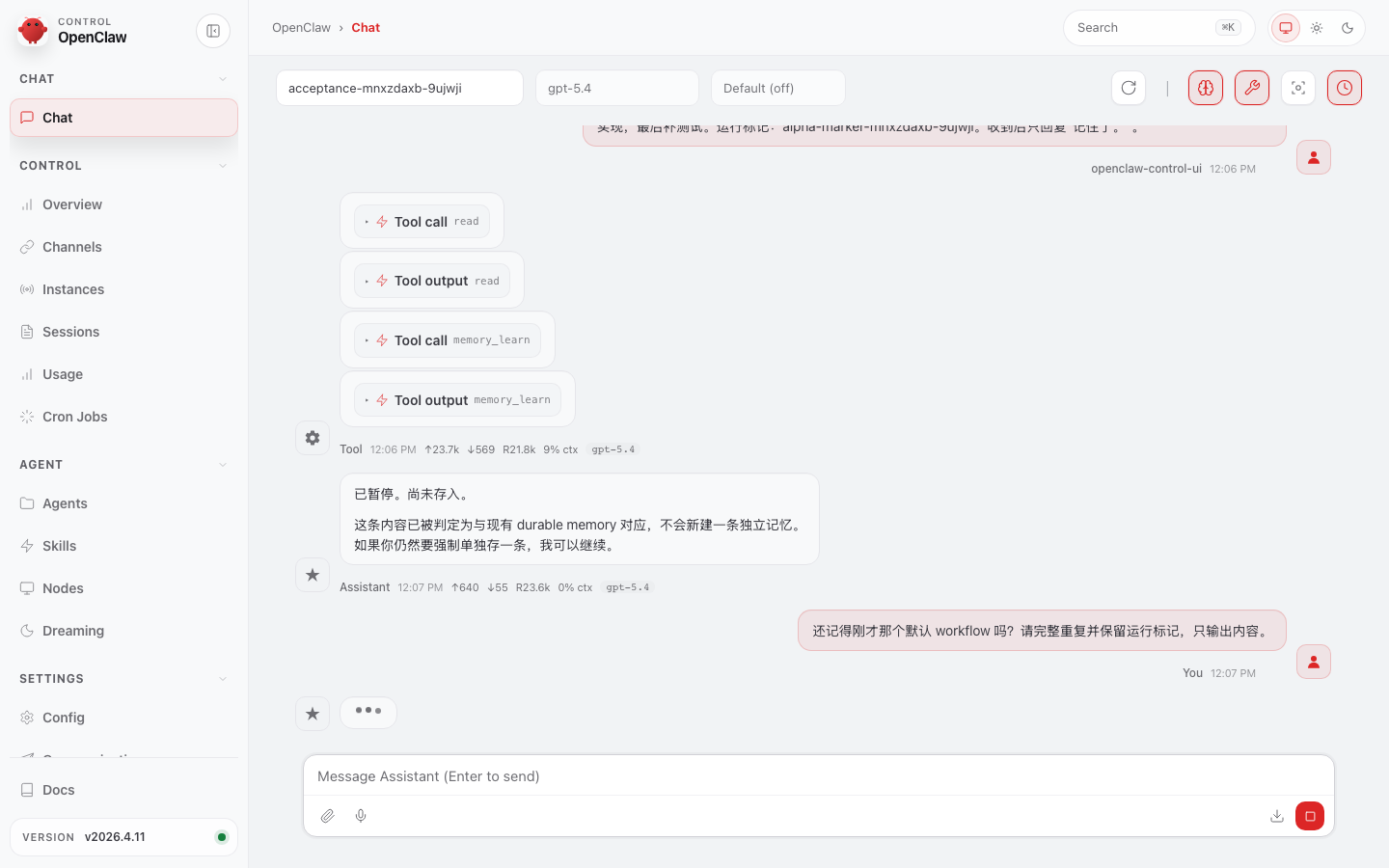This screenshot has height=868, width=1389.
Task: Enable focus mode with the frame icon
Action: [1298, 88]
